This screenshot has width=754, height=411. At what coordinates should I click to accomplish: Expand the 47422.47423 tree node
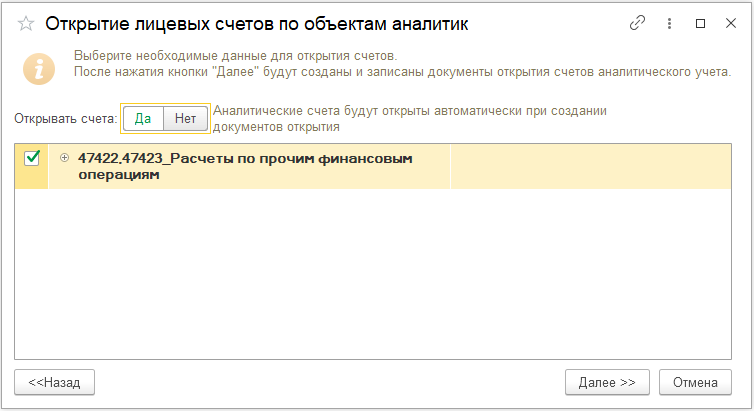point(64,157)
